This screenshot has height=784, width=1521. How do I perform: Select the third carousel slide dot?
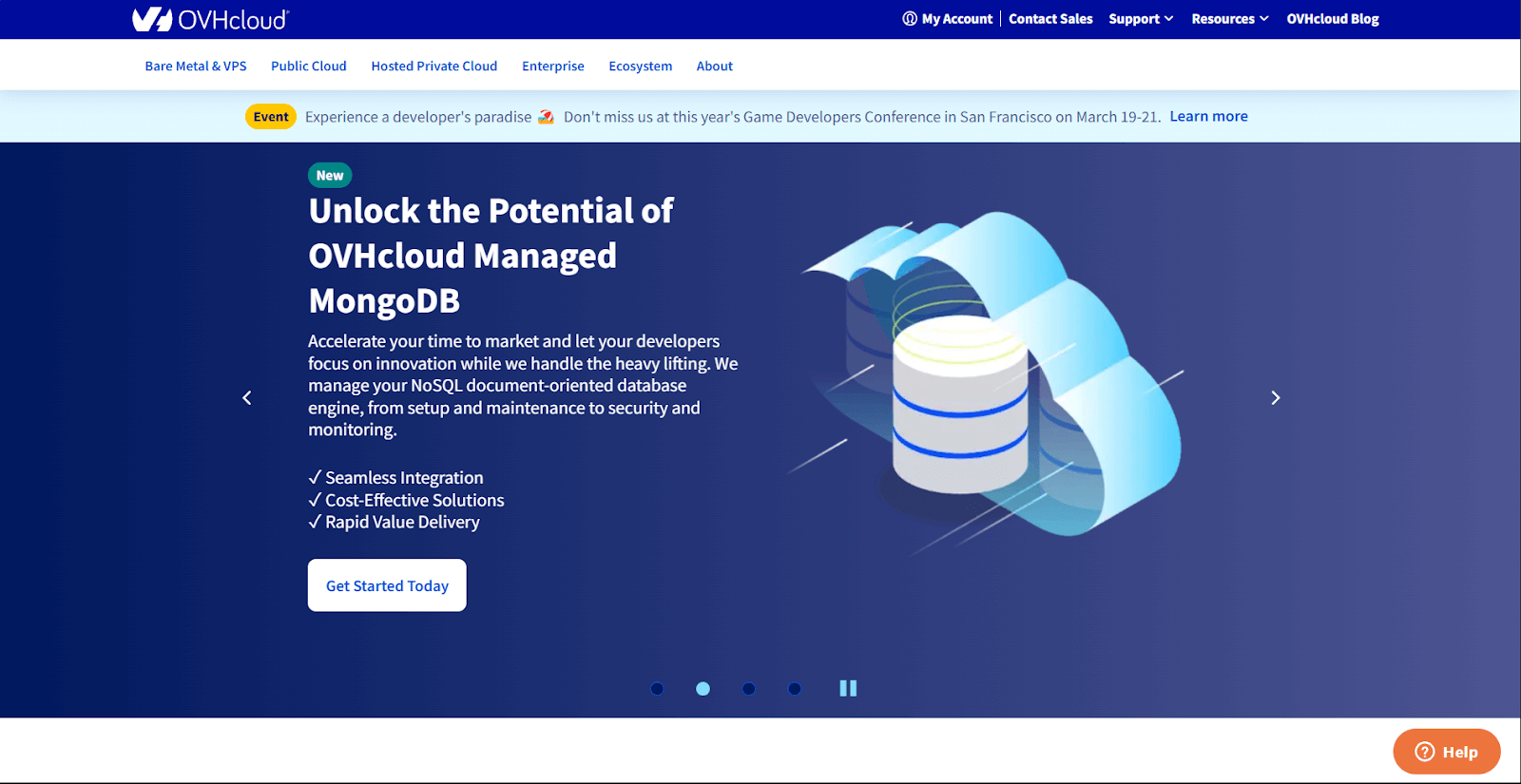tap(749, 689)
